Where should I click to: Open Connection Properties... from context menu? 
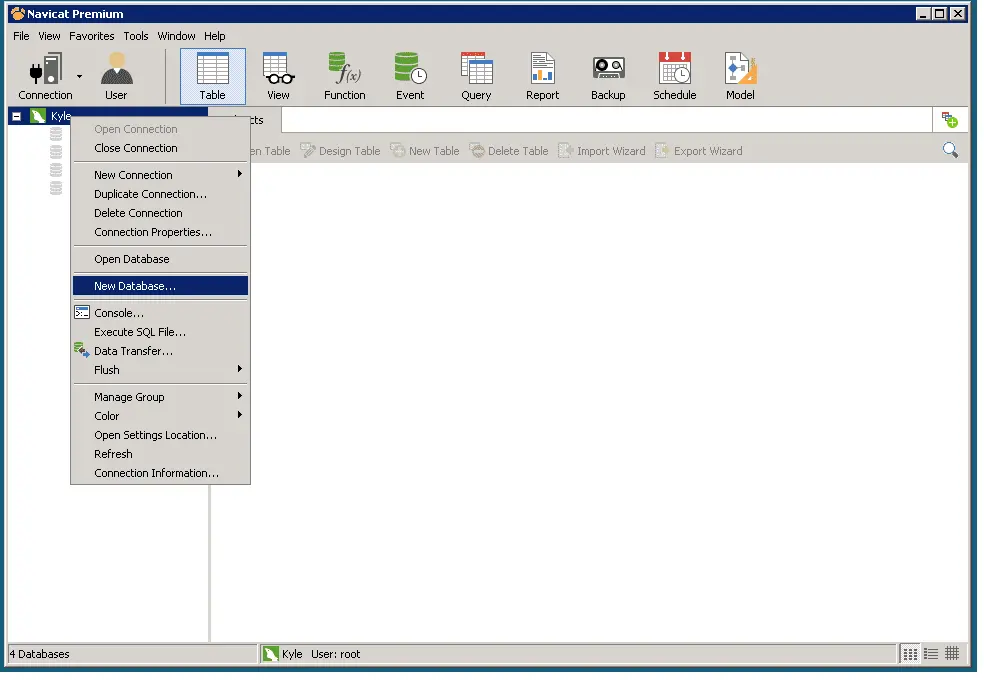pyautogui.click(x=161, y=233)
